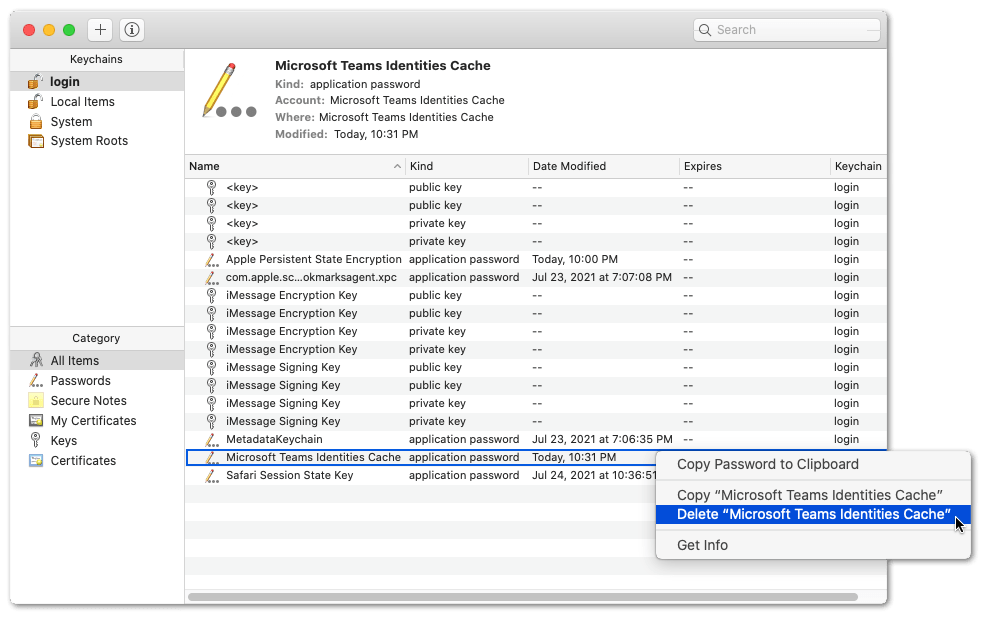Sort by Kind column header
Image resolution: width=983 pixels, height=620 pixels.
click(x=466, y=166)
